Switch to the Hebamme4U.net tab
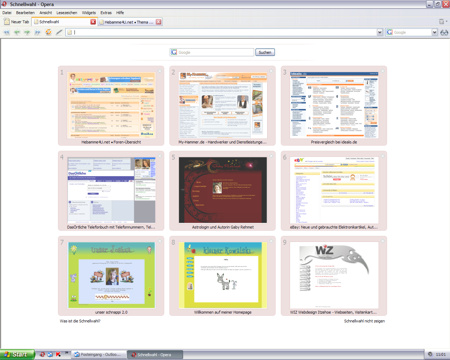This screenshot has height=360, width=450. coord(126,22)
